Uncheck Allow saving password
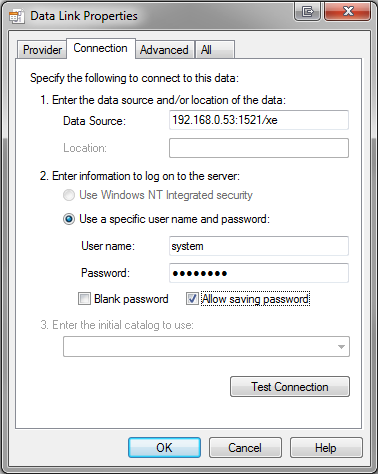Image resolution: width=378 pixels, height=474 pixels. click(192, 299)
